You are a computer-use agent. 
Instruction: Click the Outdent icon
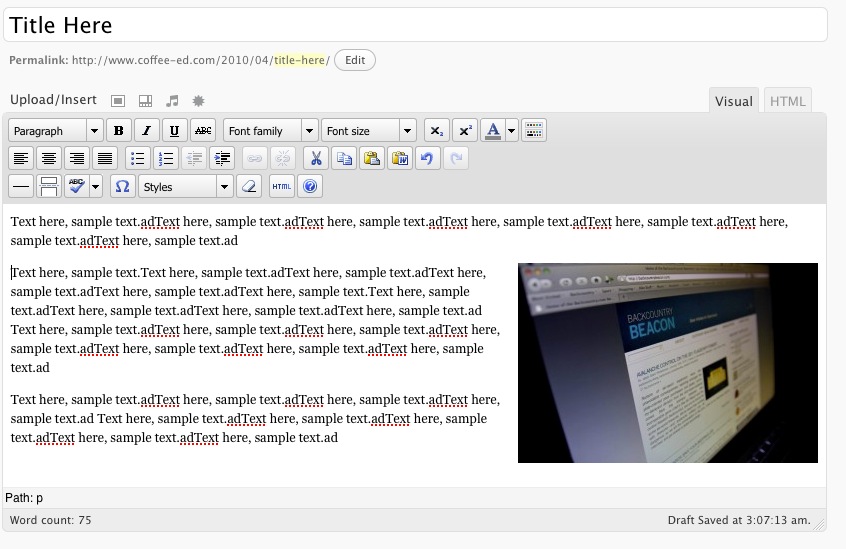coord(194,159)
